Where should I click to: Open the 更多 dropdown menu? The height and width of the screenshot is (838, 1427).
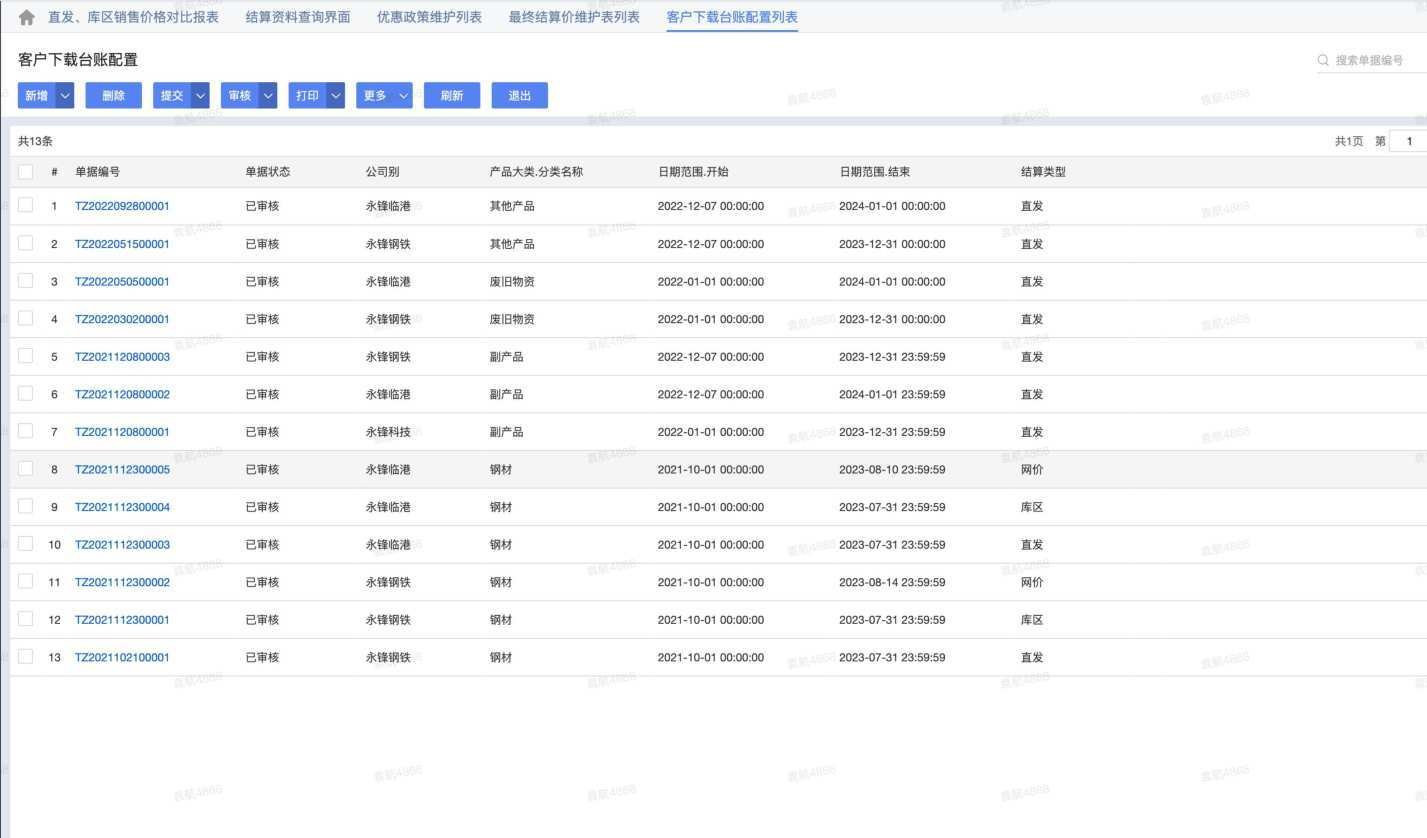pos(385,96)
